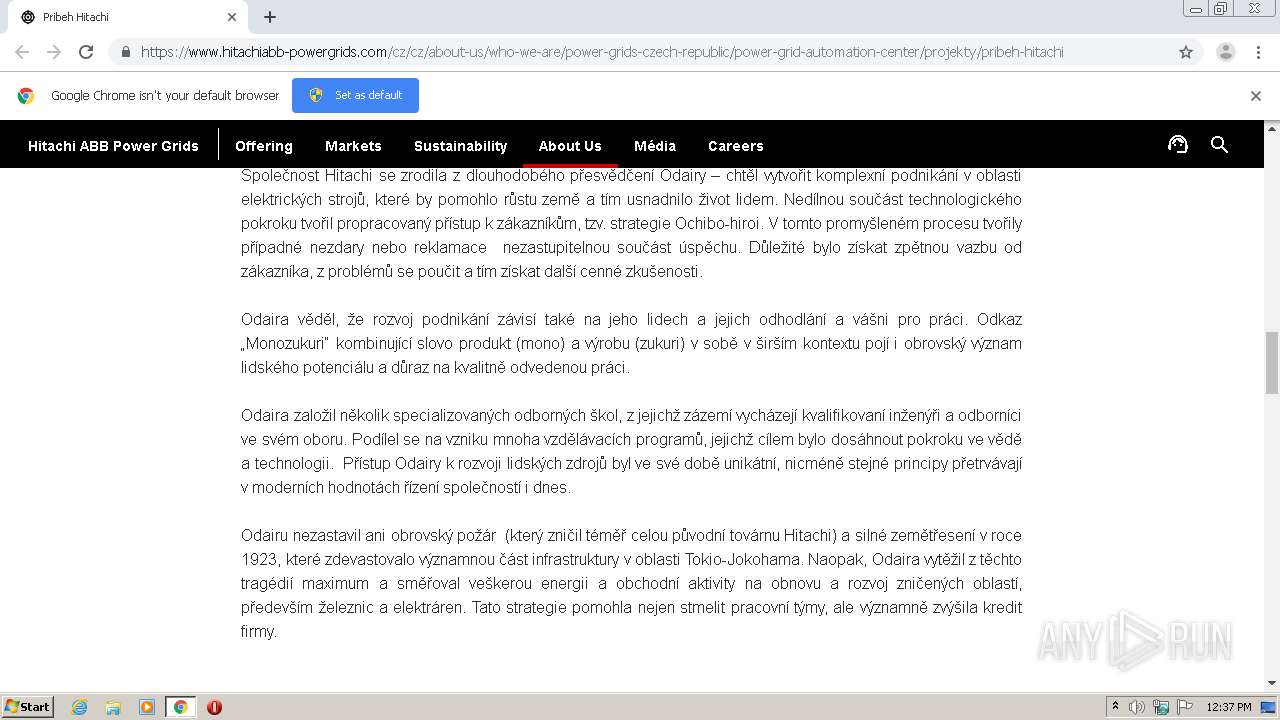Open the About Us menu
This screenshot has width=1280, height=720.
click(x=570, y=146)
